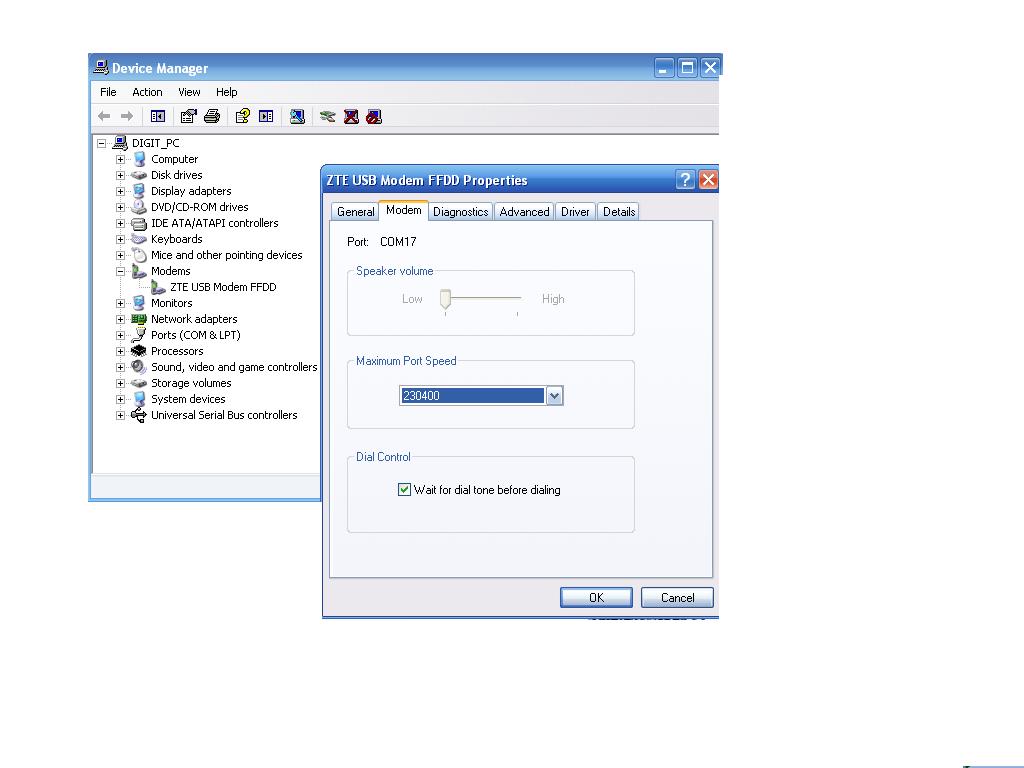Click the Print toolbar icon

[212, 116]
